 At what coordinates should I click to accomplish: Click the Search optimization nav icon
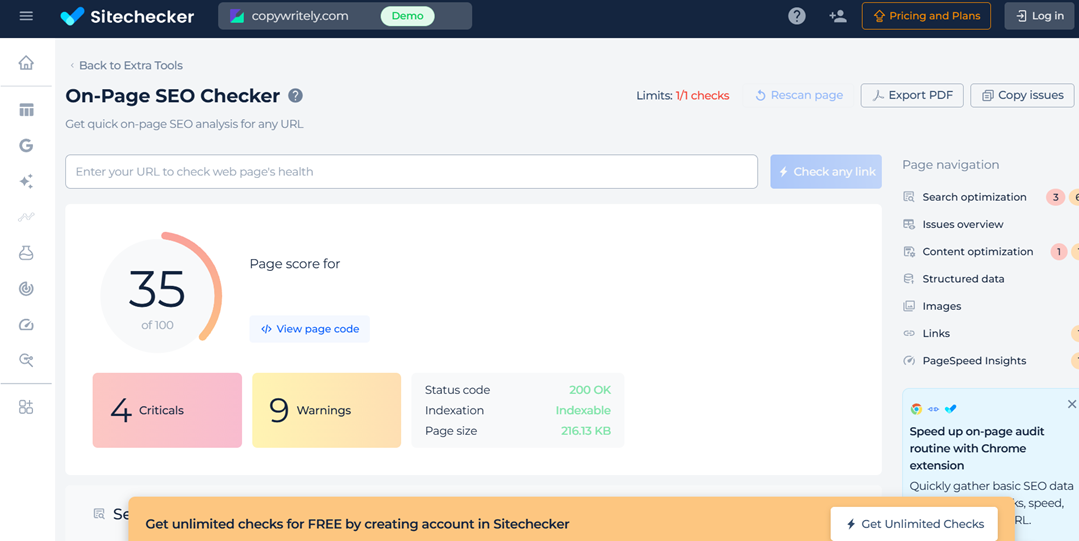pos(909,197)
